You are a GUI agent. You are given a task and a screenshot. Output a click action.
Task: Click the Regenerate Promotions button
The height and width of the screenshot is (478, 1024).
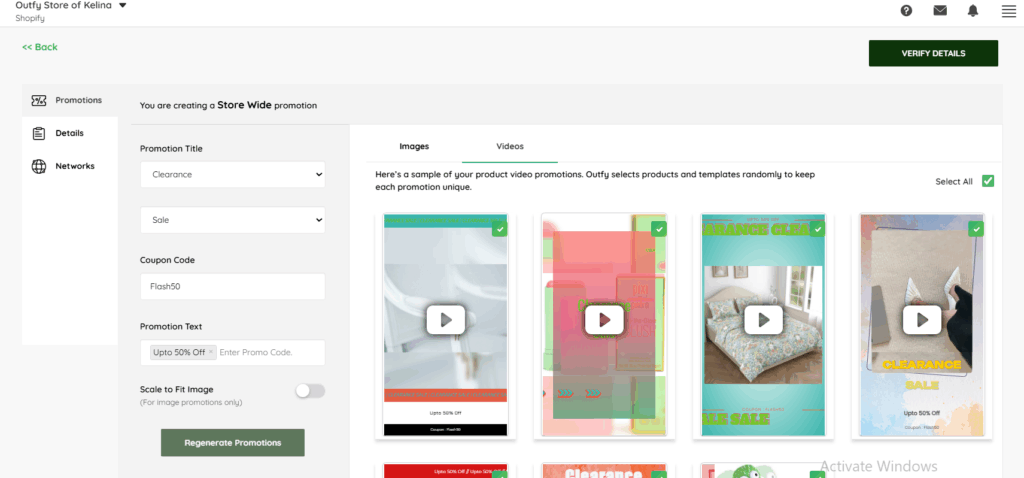point(232,442)
